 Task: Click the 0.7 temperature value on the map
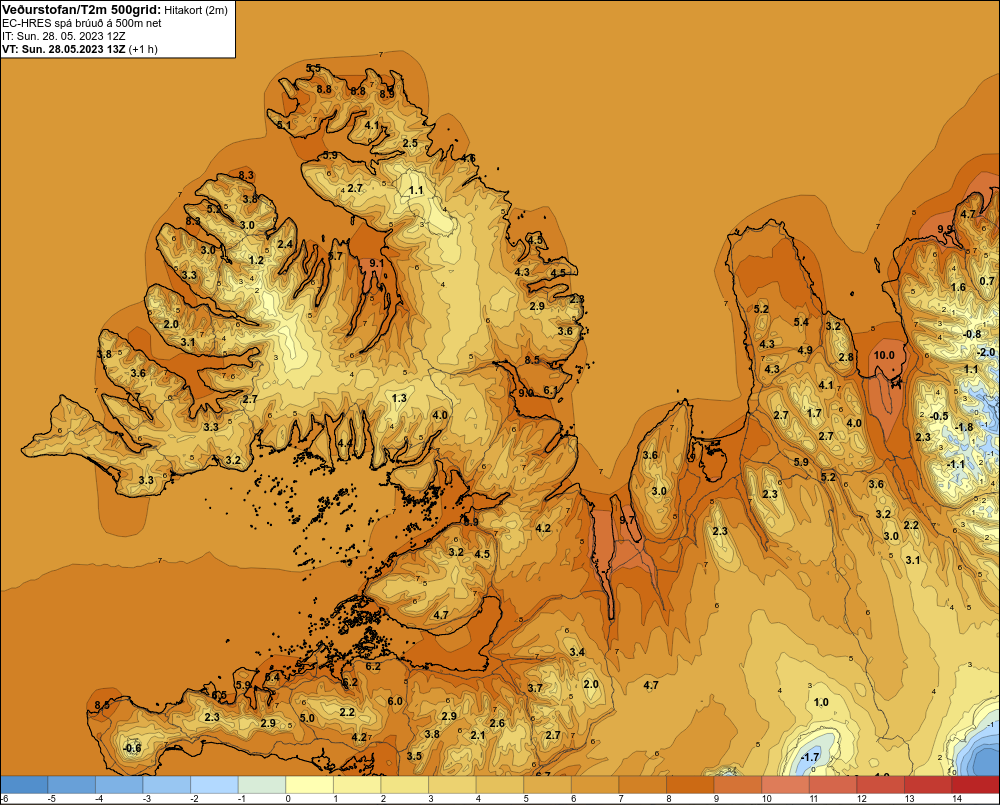click(x=987, y=281)
